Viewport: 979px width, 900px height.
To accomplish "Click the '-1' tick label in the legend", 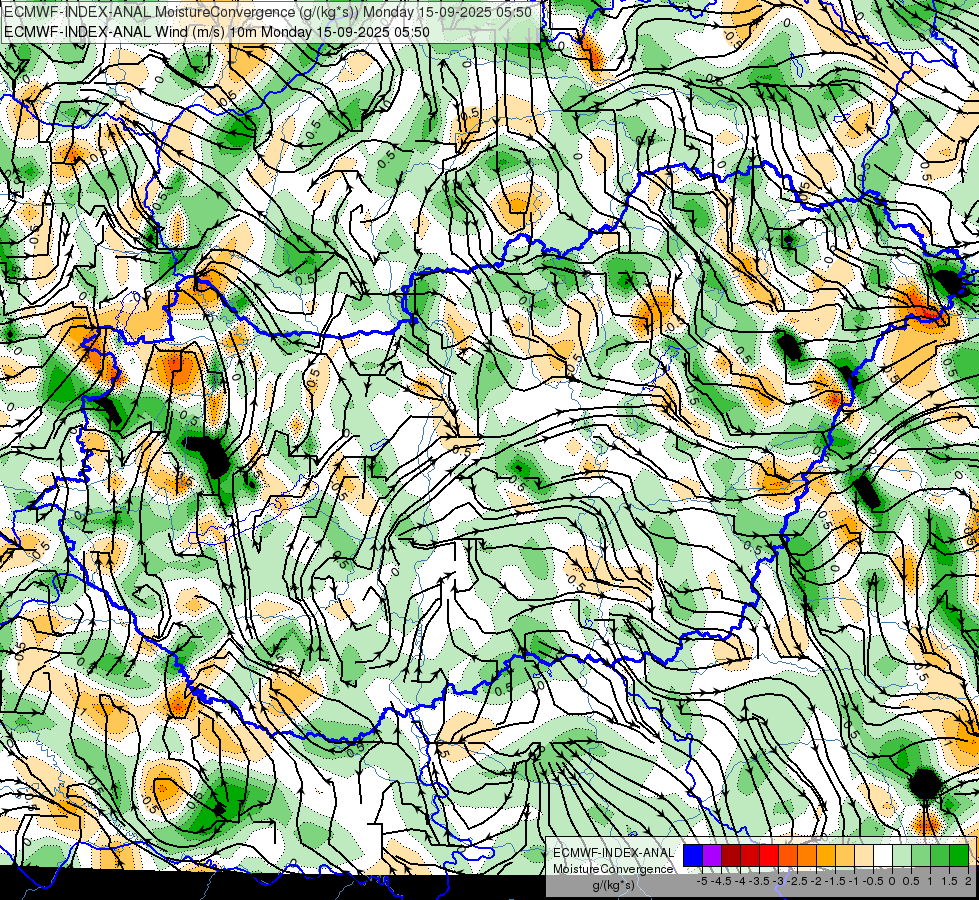I will click(854, 881).
